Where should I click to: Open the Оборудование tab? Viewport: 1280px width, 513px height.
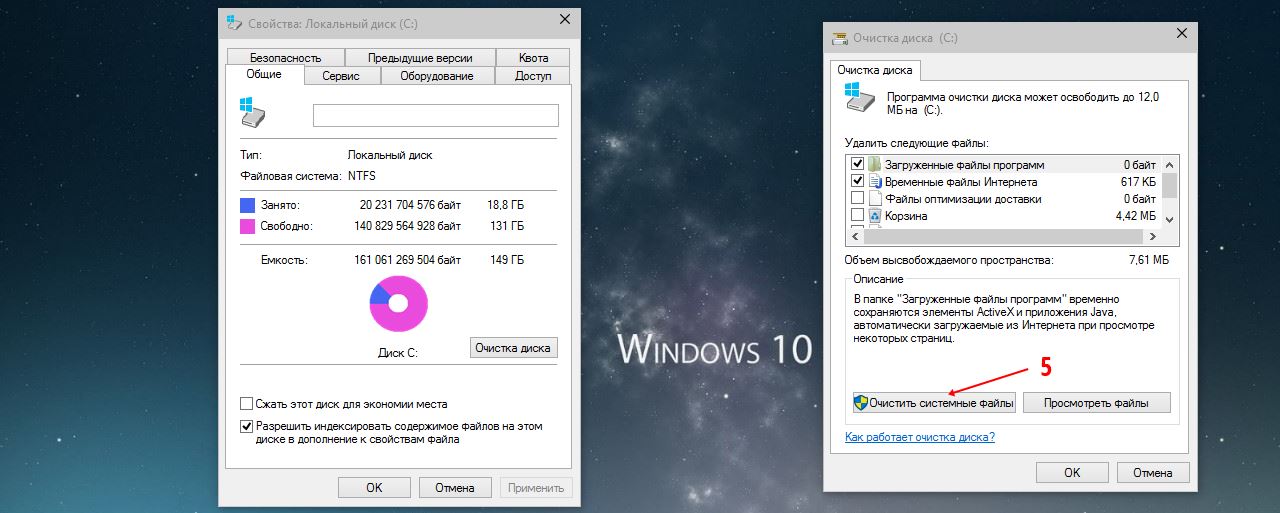pyautogui.click(x=436, y=76)
